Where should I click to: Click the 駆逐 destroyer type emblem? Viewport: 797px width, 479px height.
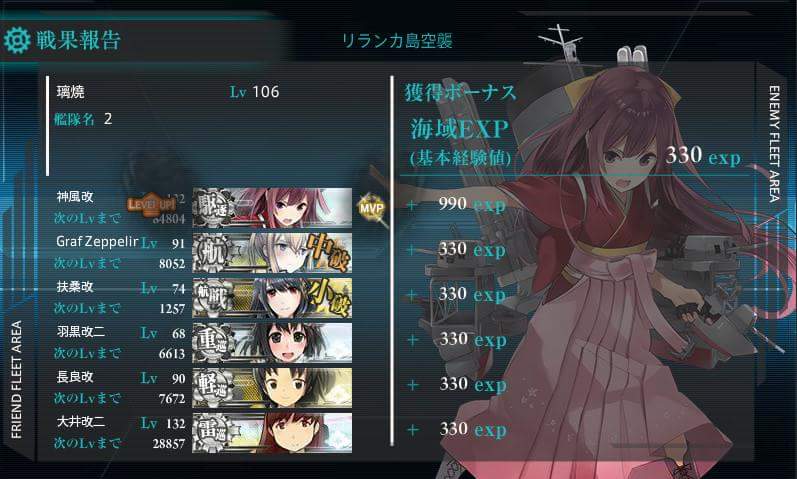pyautogui.click(x=213, y=207)
